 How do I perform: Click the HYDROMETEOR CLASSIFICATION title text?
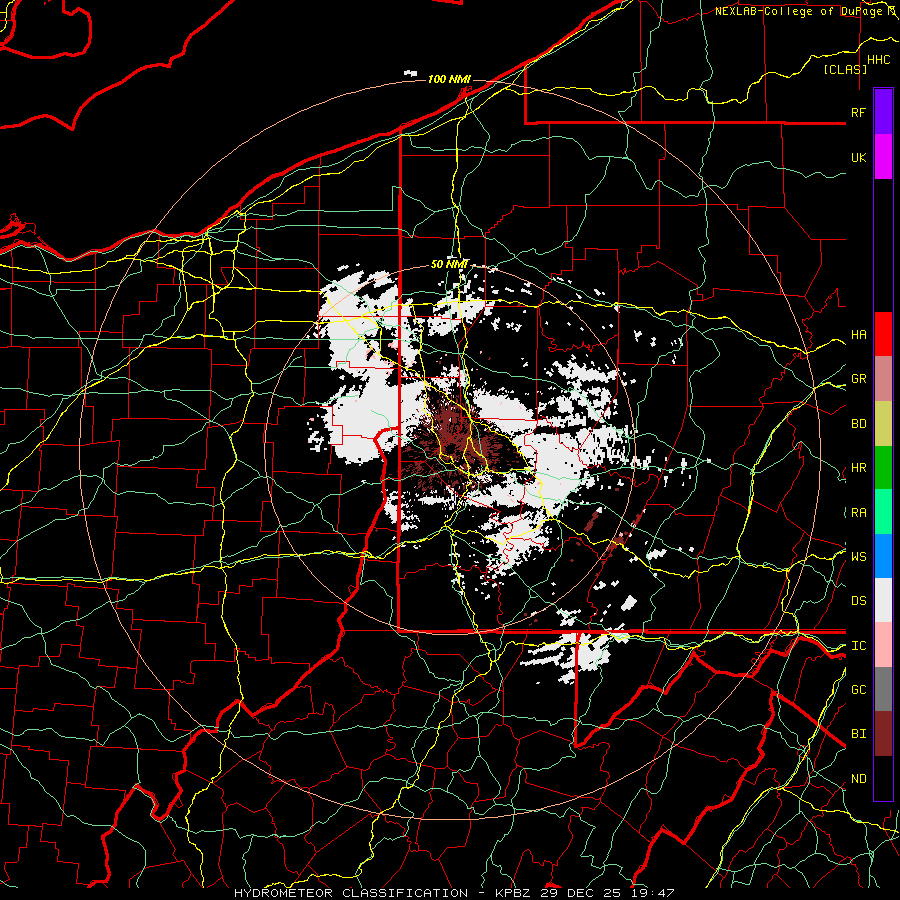pos(351,893)
